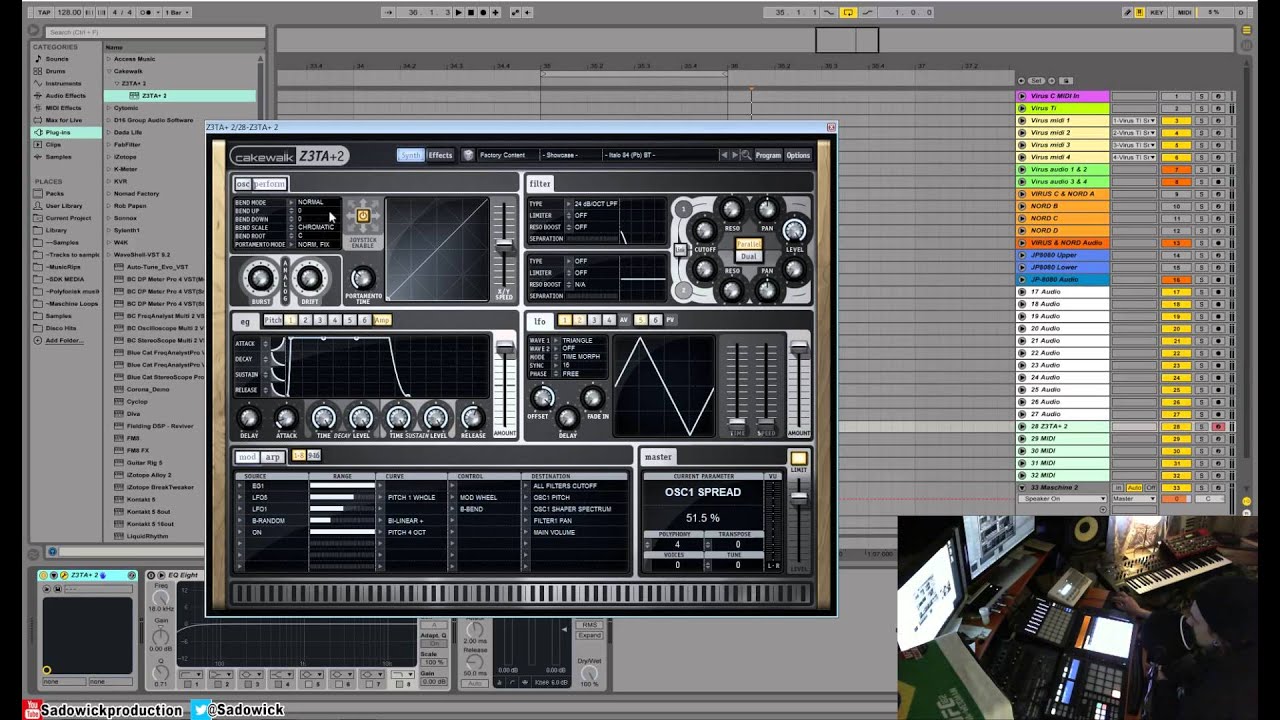Click the Burst knob
Viewport: 1280px width, 720px height.
tap(260, 278)
